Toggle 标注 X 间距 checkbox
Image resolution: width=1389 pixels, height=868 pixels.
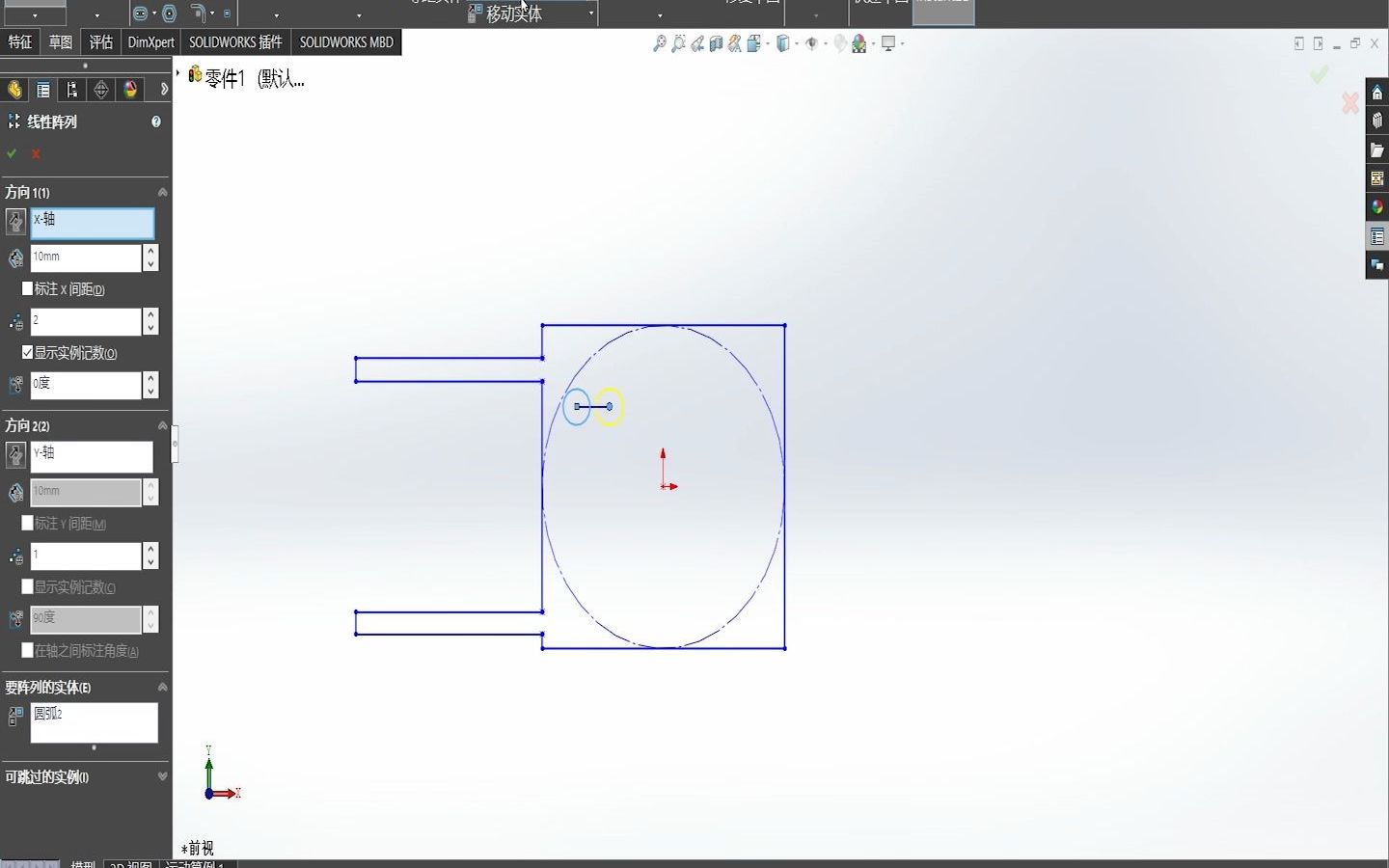coord(27,288)
